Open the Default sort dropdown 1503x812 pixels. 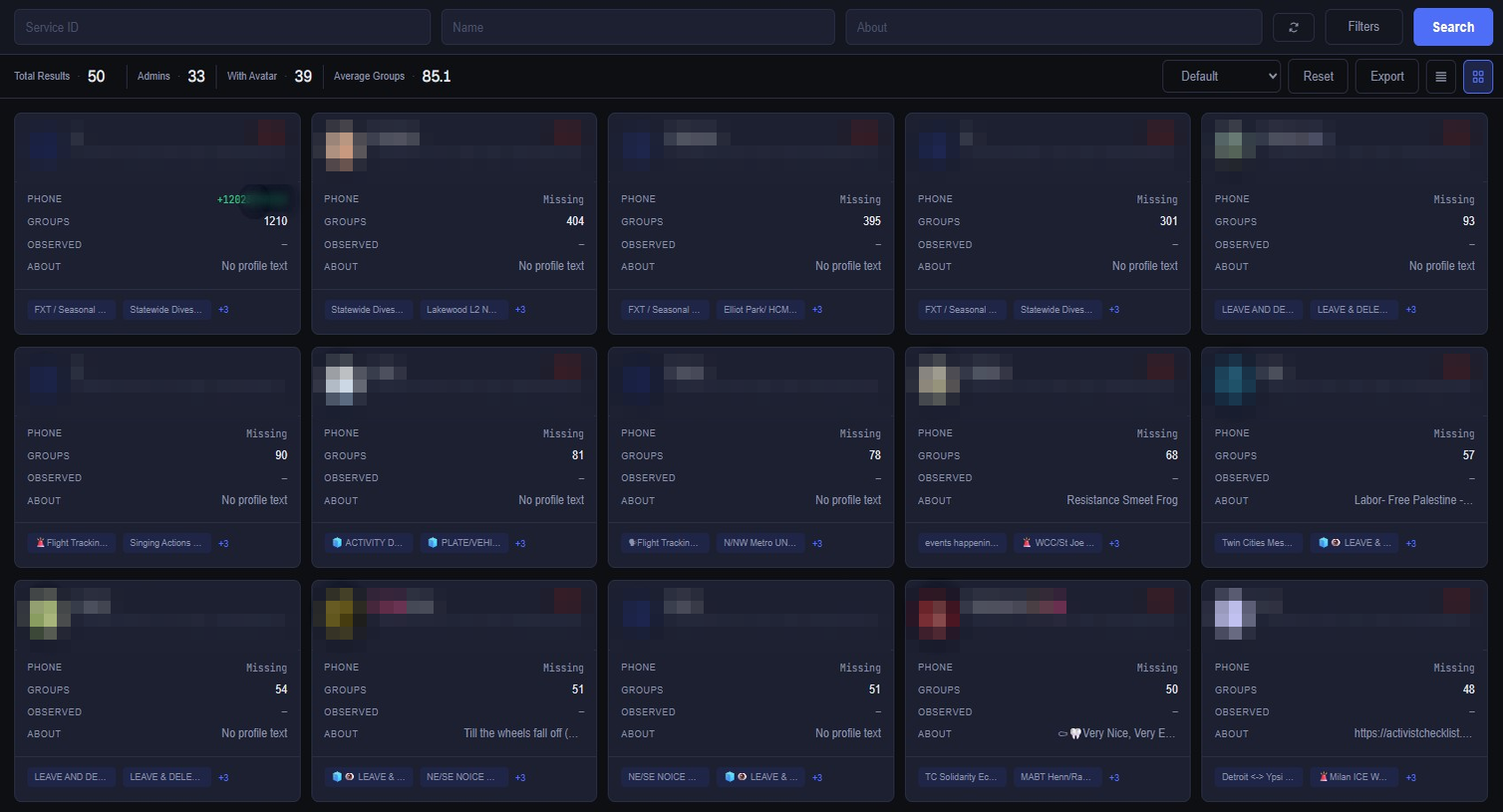(x=1221, y=76)
